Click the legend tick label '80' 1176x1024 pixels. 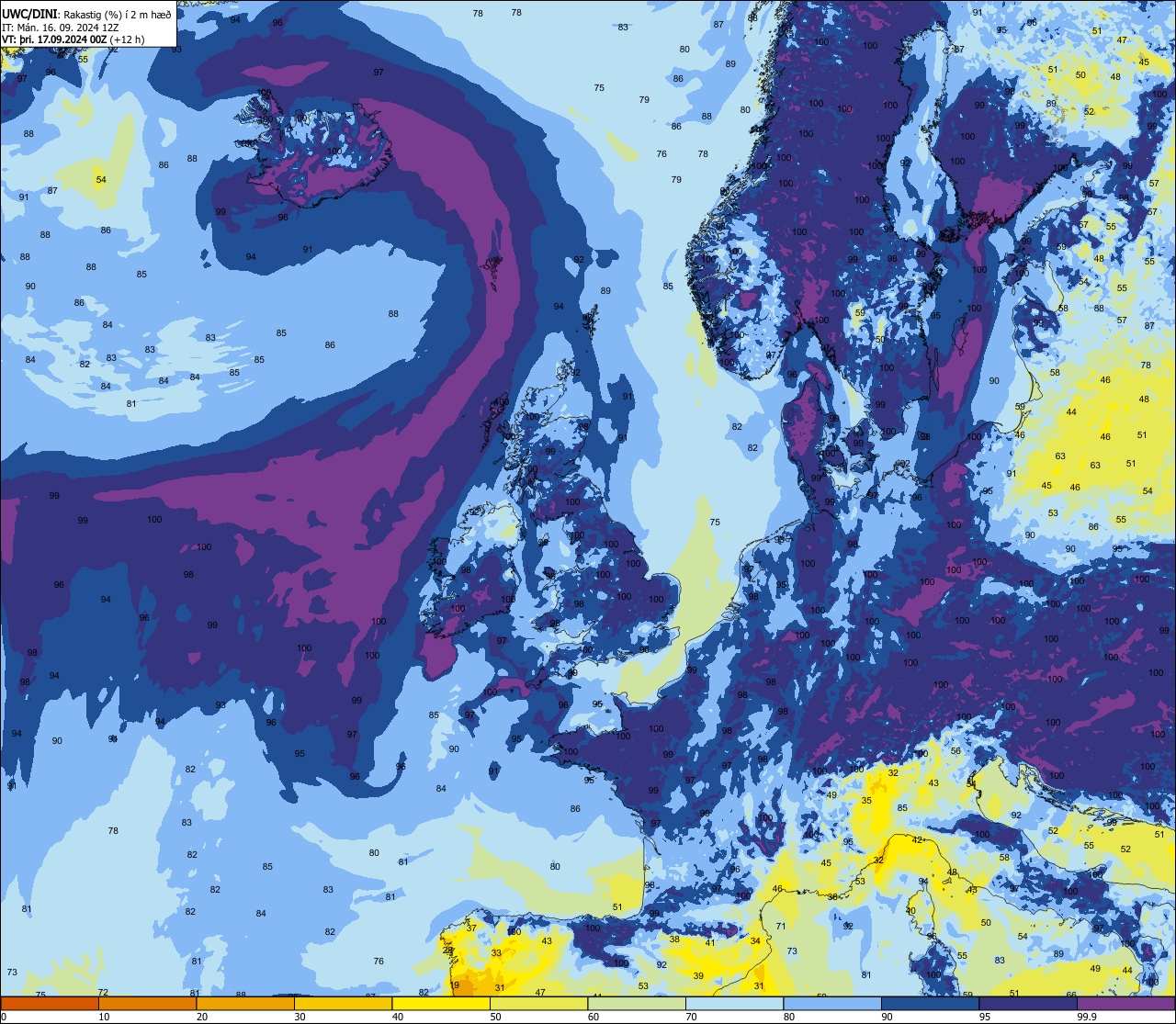[x=789, y=1017]
